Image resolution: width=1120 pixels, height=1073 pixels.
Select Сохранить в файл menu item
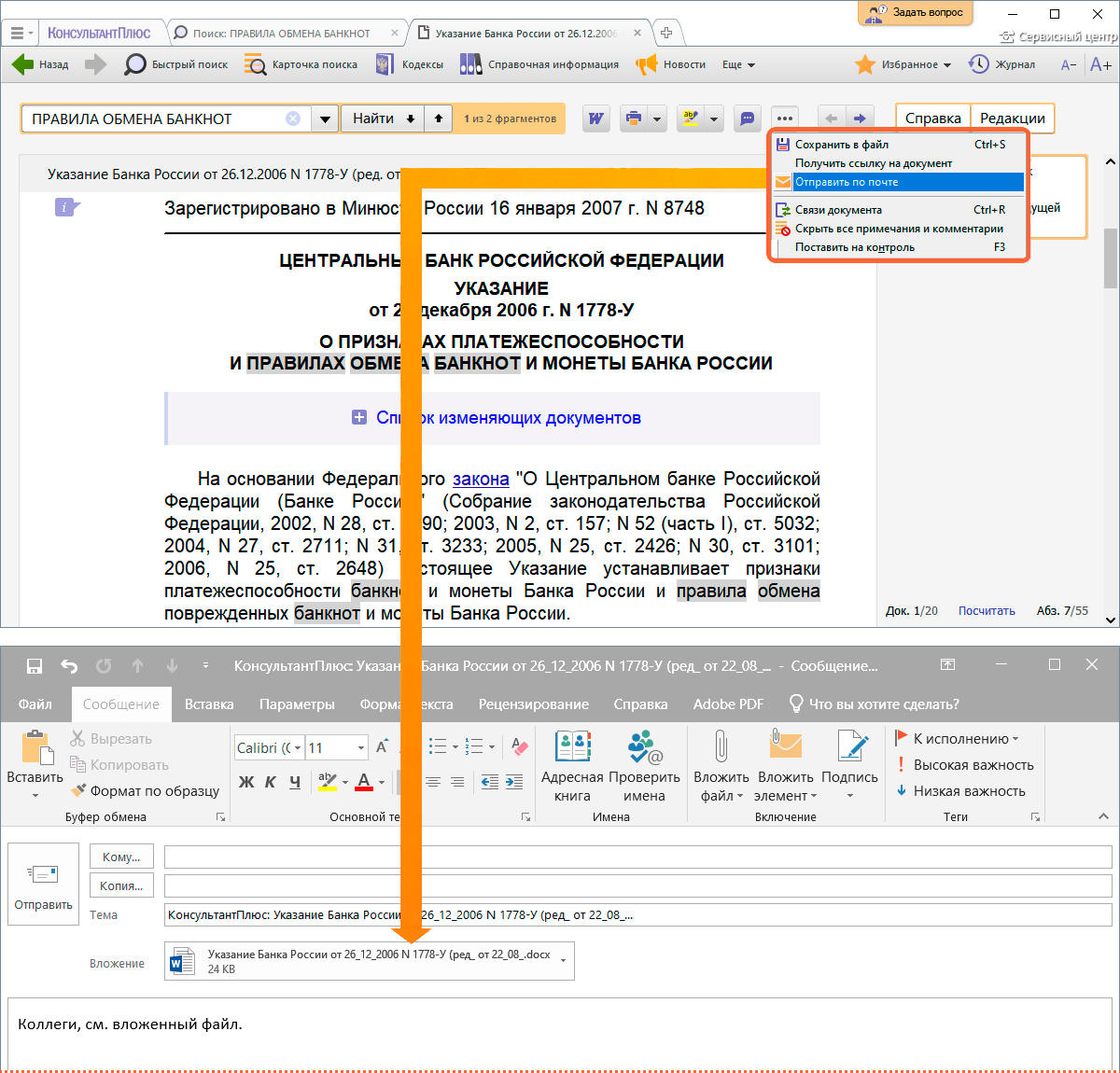900,145
